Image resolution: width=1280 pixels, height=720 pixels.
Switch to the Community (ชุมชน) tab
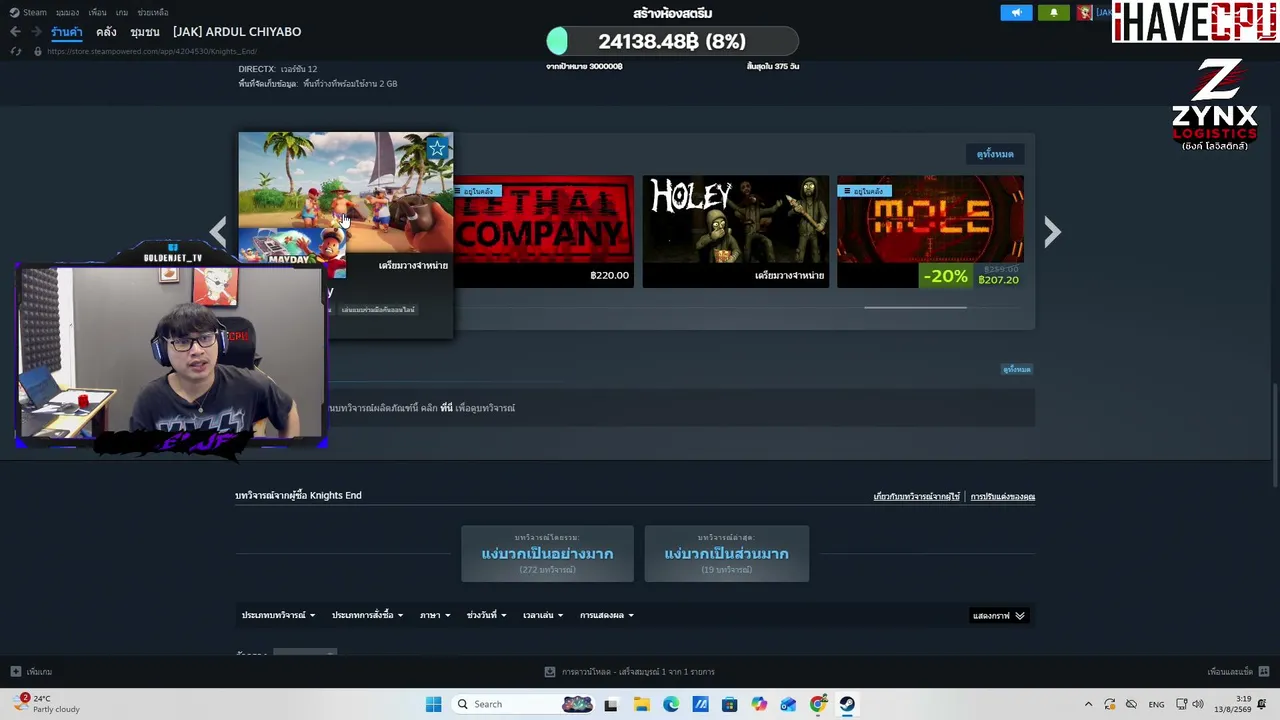145,32
